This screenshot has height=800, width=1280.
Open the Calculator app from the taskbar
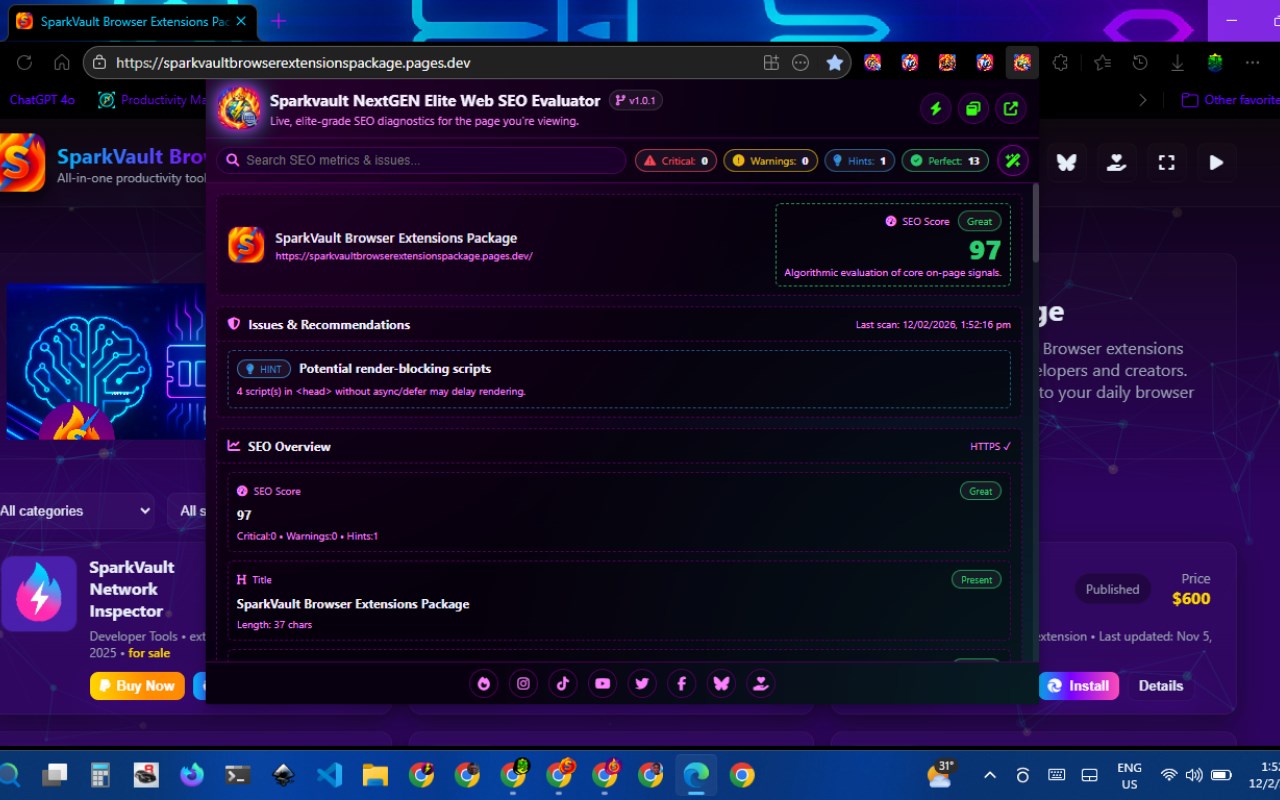click(x=100, y=775)
